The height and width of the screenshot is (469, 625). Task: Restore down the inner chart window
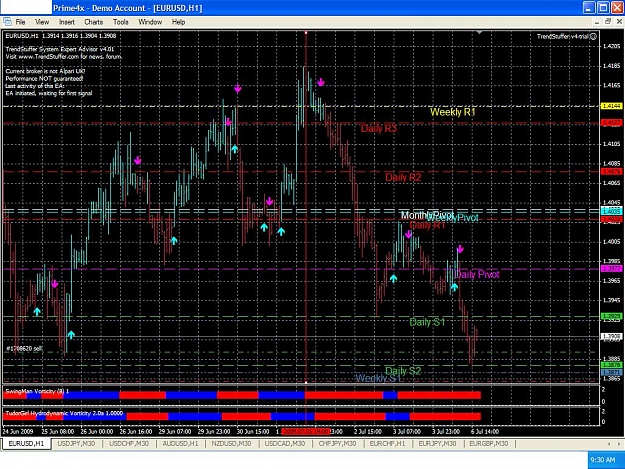coord(608,22)
